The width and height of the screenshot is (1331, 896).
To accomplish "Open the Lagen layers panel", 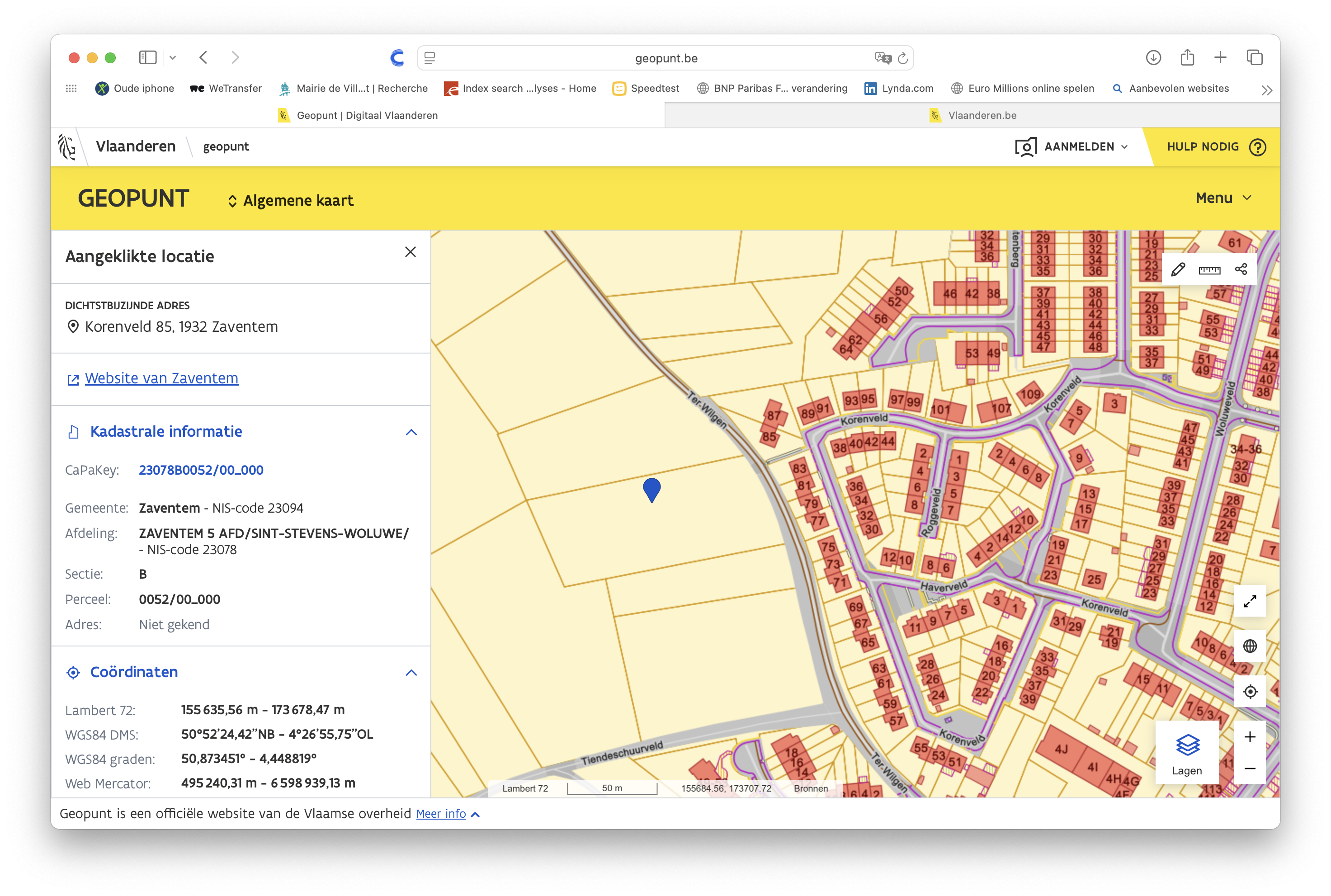I will click(x=1186, y=753).
